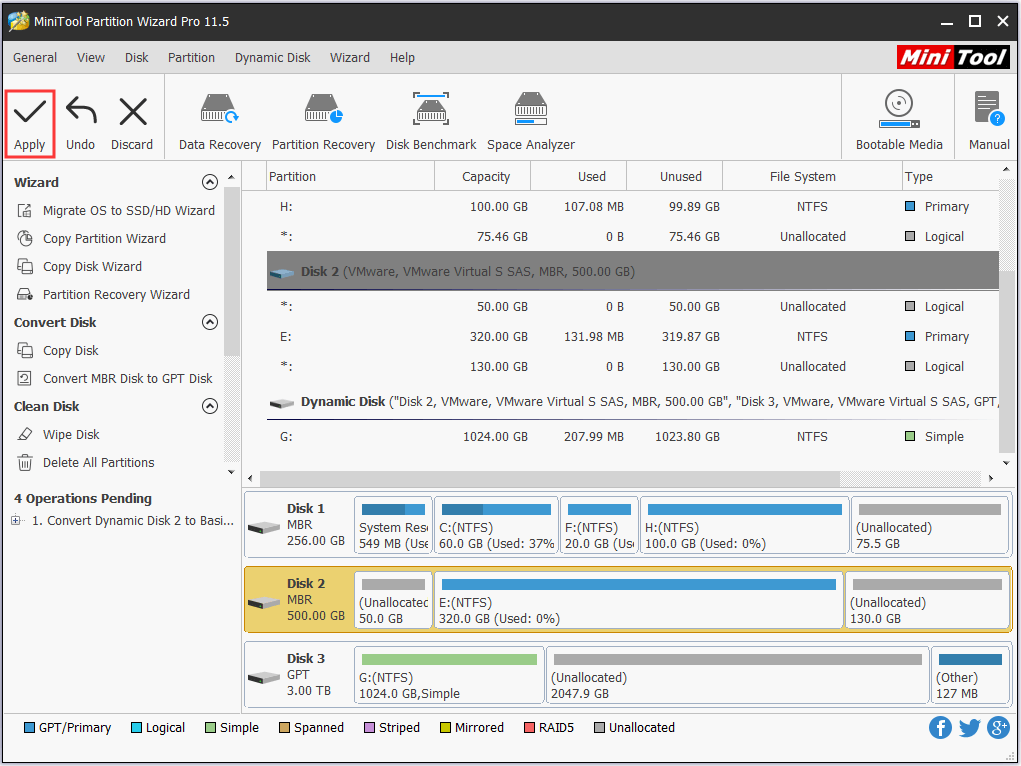Viewport: 1021px width, 766px height.
Task: Select System Reserved partition block on Disk 1
Action: point(393,526)
